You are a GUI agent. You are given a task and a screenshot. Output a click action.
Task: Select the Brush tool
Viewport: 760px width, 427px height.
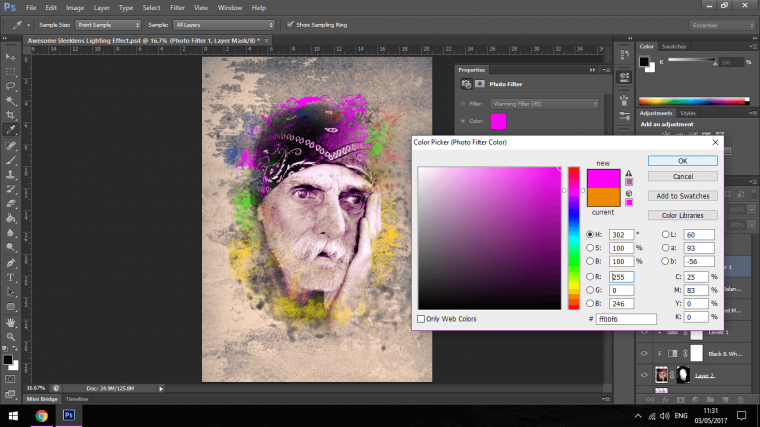[x=10, y=160]
